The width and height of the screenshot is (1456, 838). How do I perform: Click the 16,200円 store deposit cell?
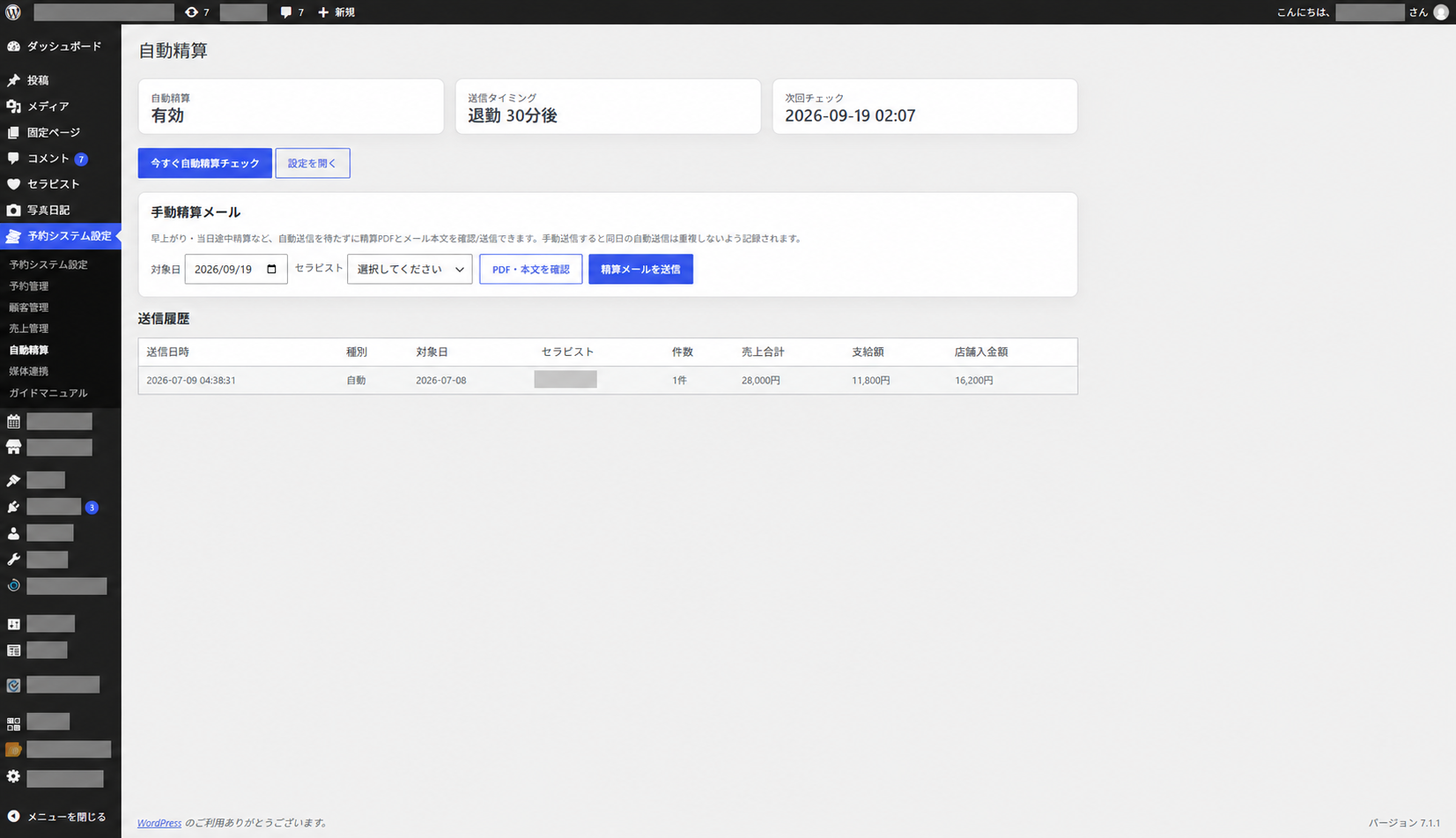click(x=974, y=381)
